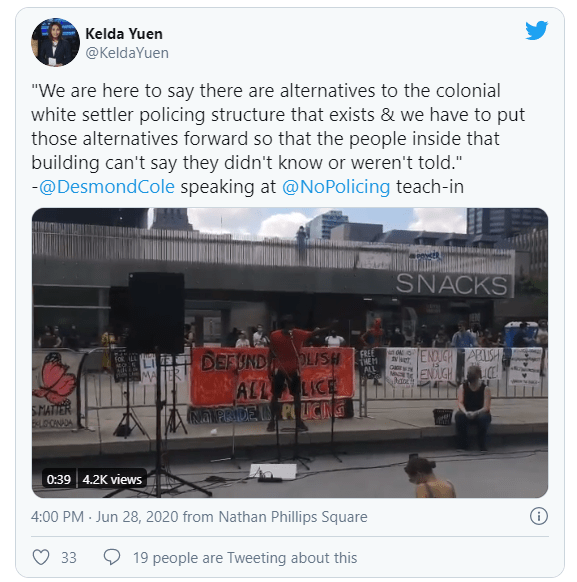
Task: Click the 4.2K views label
Action: click(112, 480)
